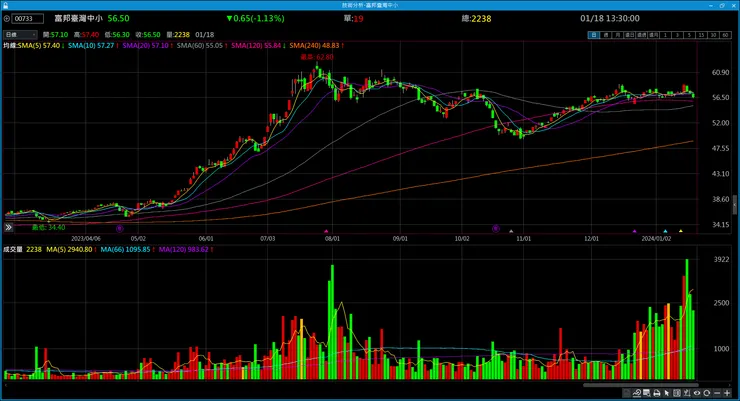Viewport: 740px width, 401px height.
Task: Click the MA(120) 983.62 volume label
Action: (x=184, y=249)
